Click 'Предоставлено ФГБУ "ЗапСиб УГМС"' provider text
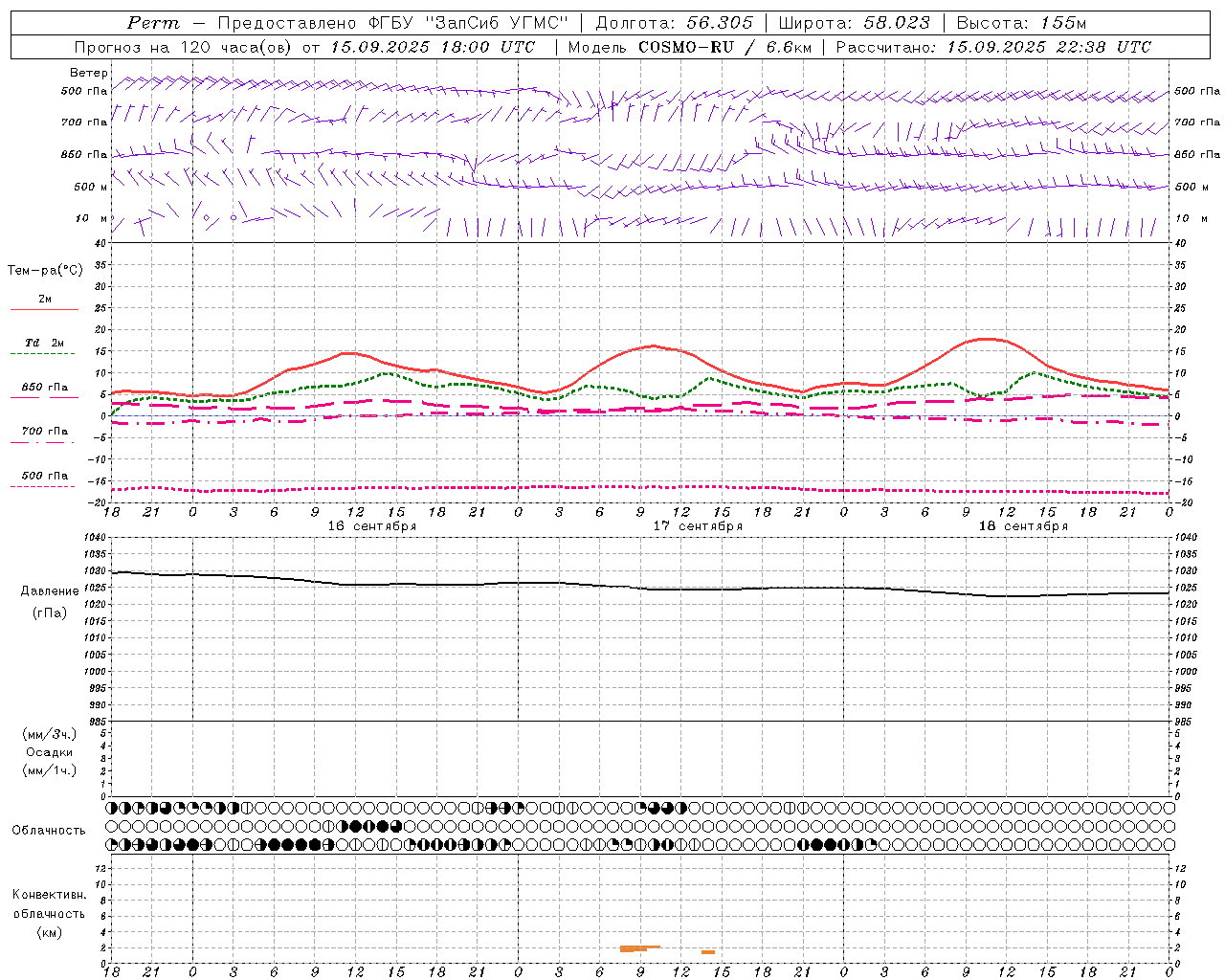The width and height of the screenshot is (1225, 980). tap(394, 23)
